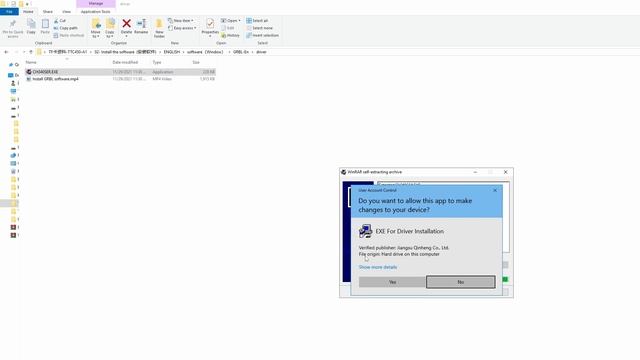Click the Paste ribbon icon
Image resolution: width=640 pixels, height=360 pixels.
(45, 24)
